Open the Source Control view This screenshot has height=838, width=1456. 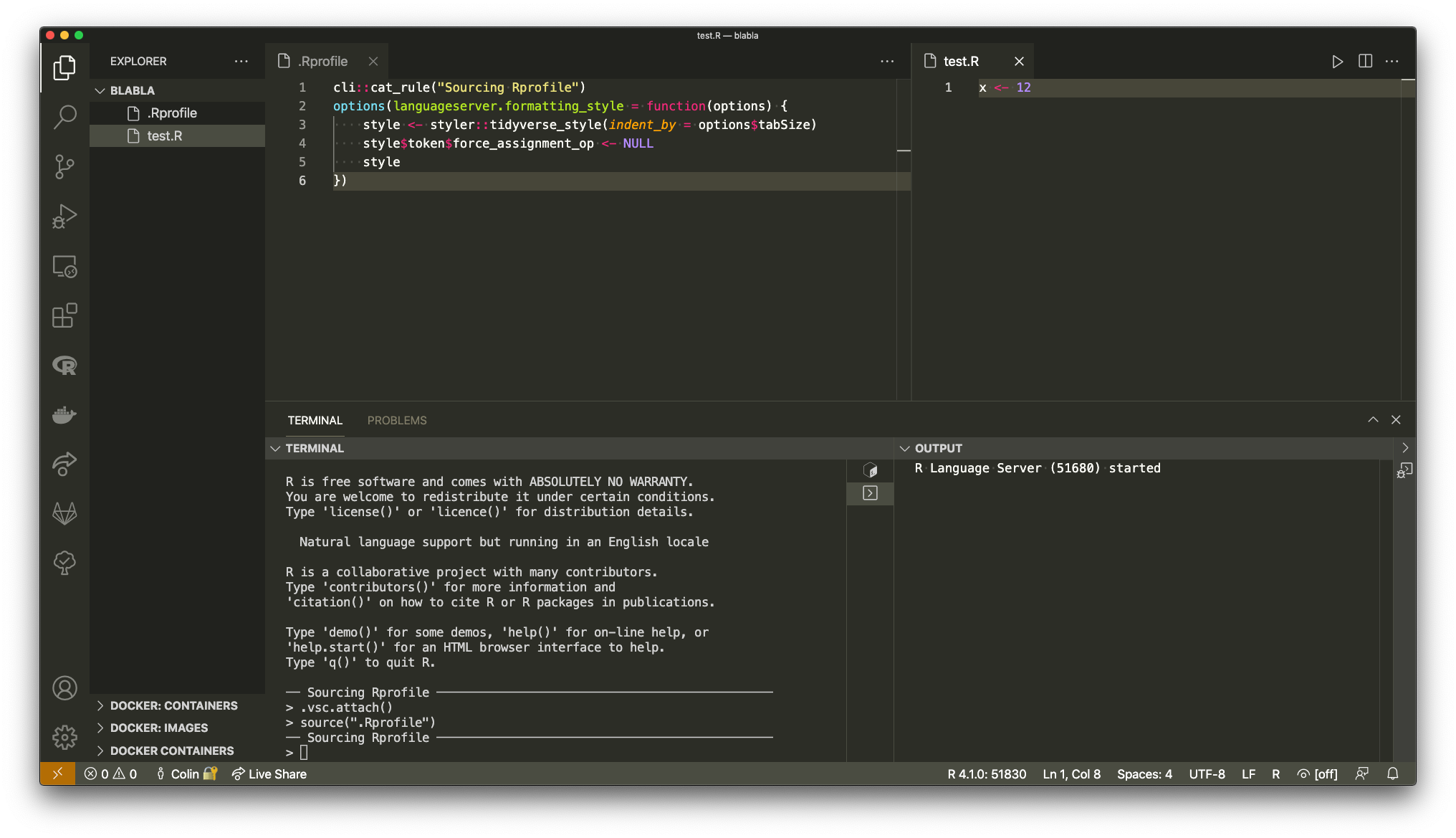64,166
